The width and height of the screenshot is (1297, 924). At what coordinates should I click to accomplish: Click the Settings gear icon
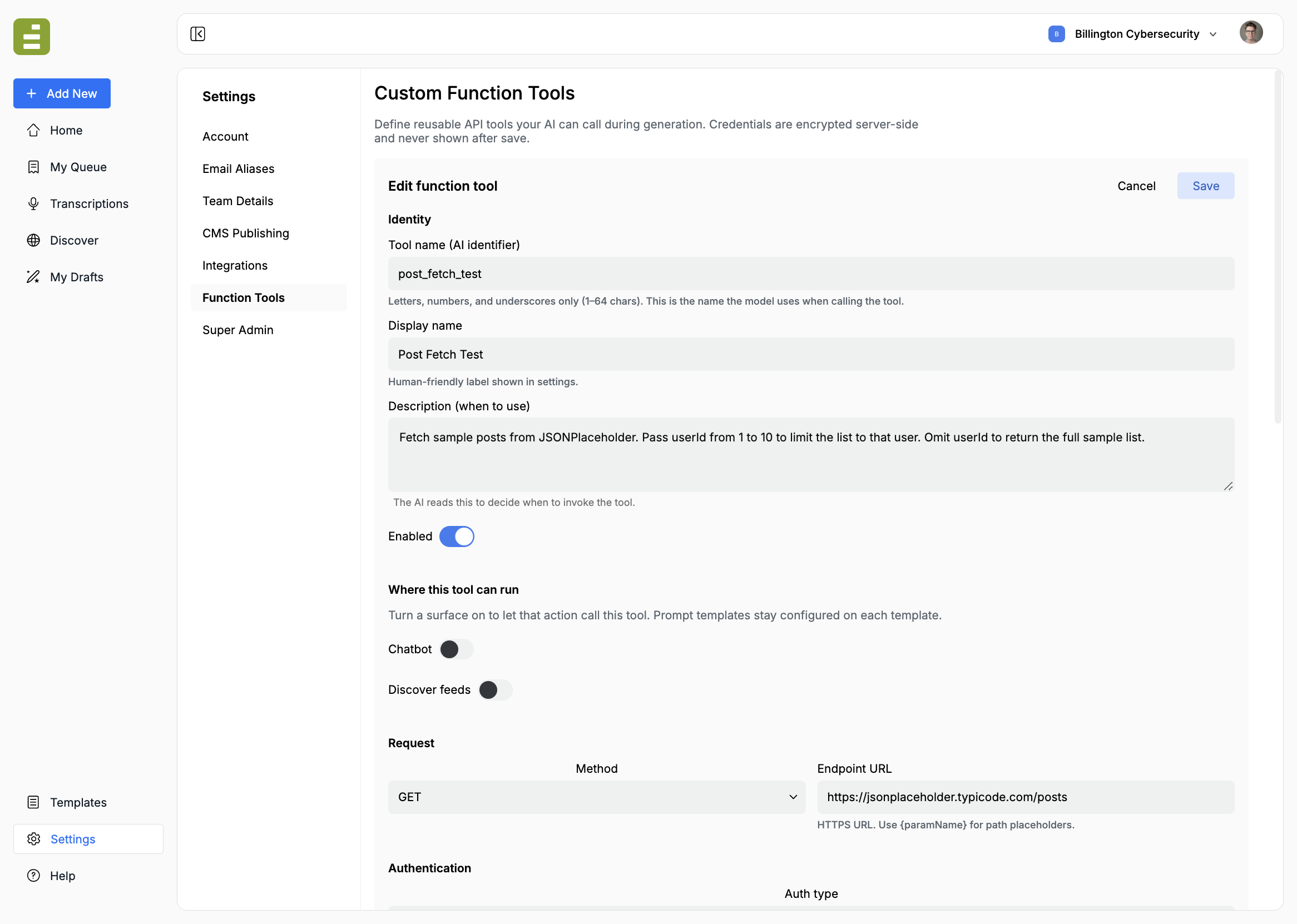click(x=33, y=838)
